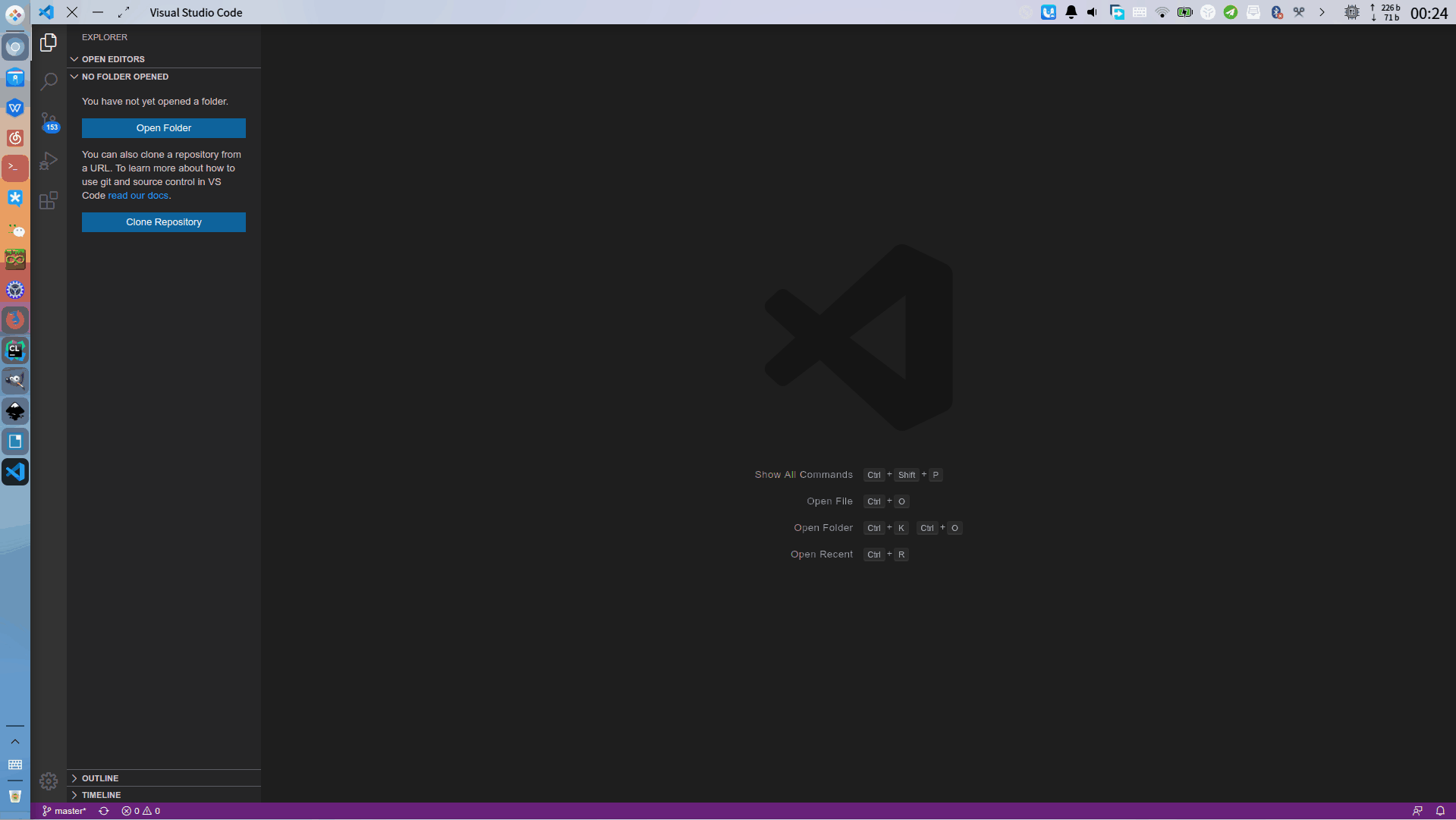This screenshot has width=1456, height=820.
Task: Open the Extensions view
Action: [x=49, y=200]
